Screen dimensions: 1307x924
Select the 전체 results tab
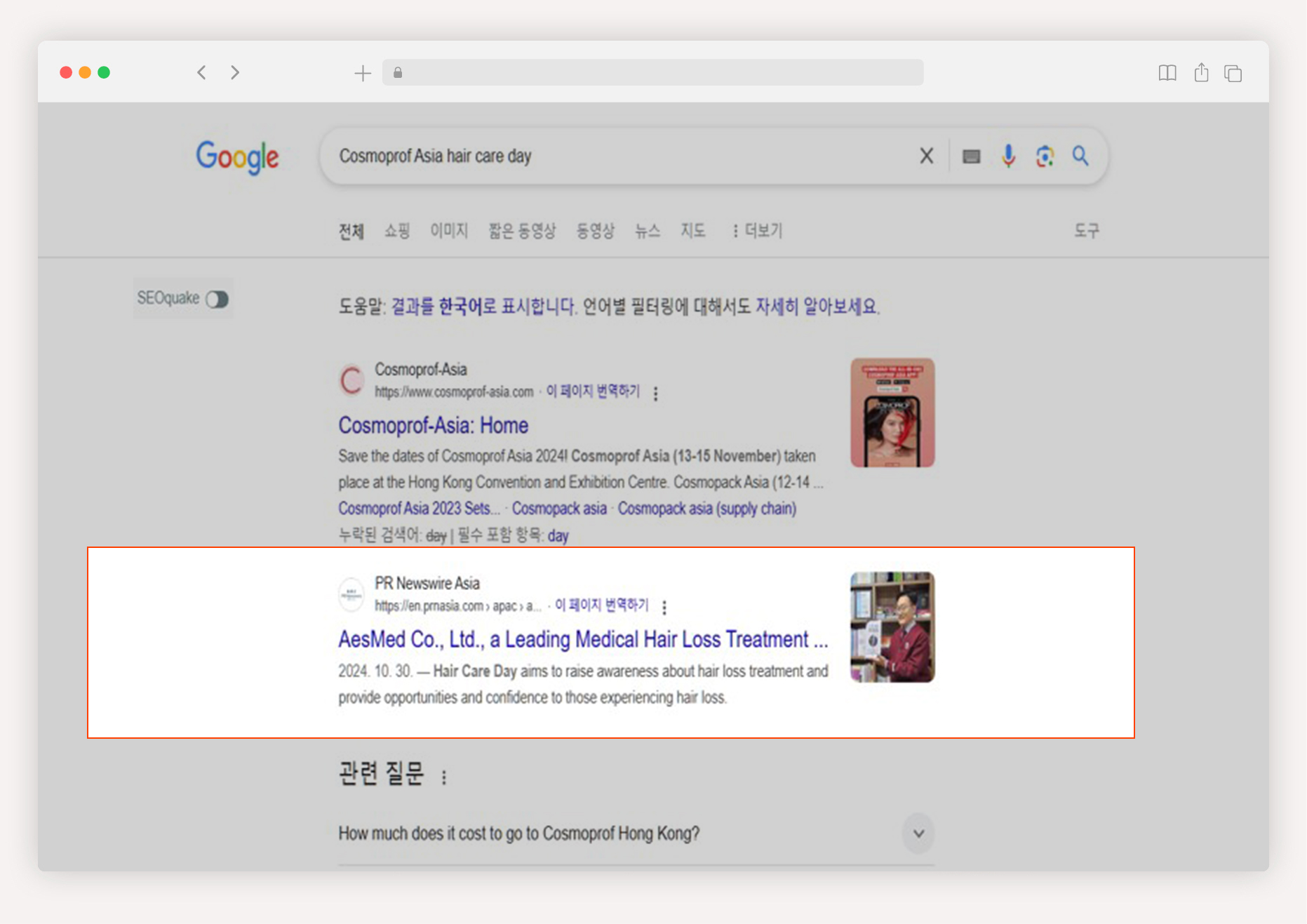click(351, 231)
